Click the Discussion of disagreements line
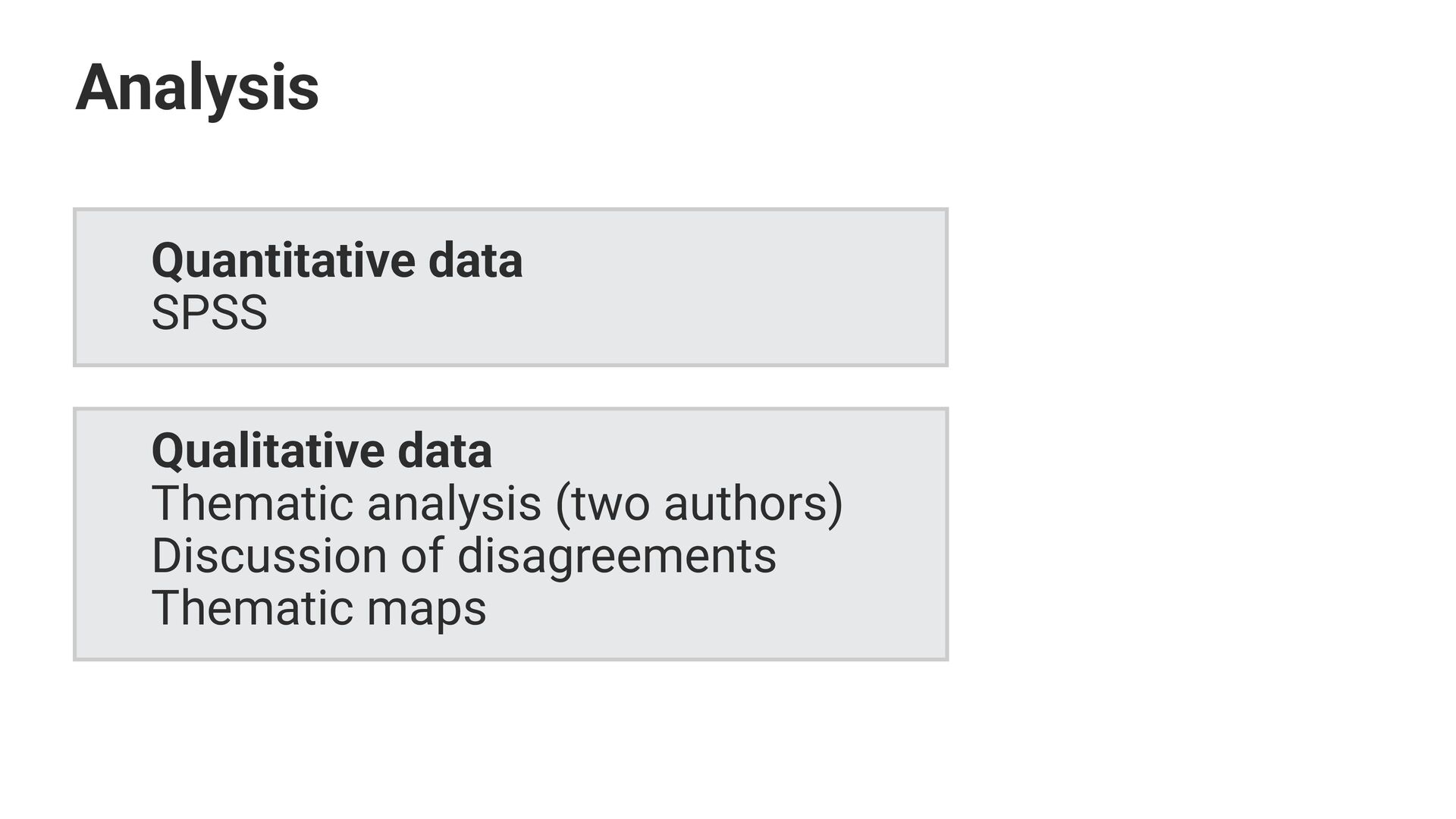 pyautogui.click(x=463, y=556)
